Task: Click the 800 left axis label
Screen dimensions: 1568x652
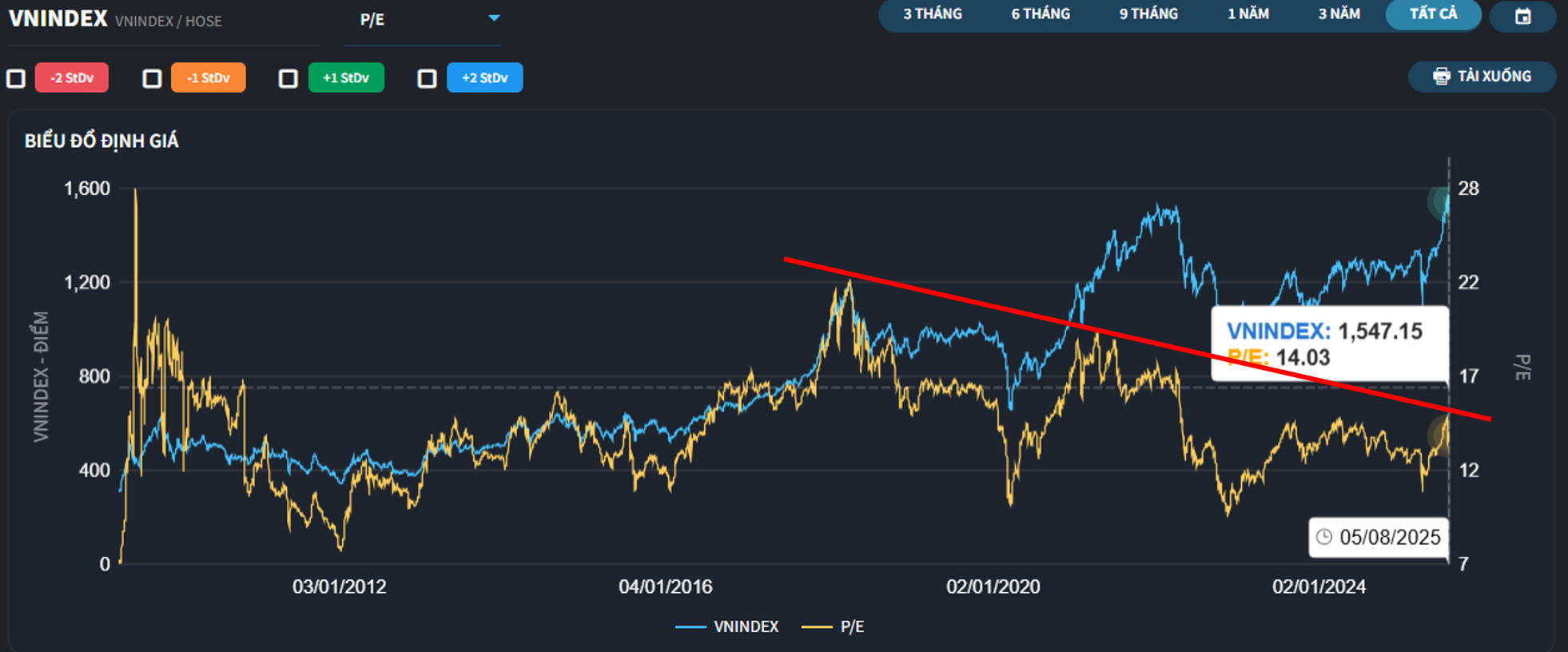Action: click(94, 376)
